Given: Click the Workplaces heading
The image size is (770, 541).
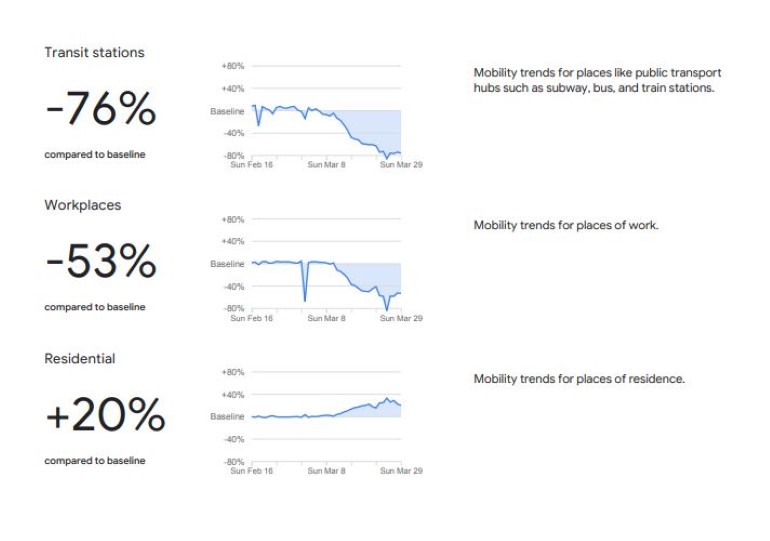Looking at the screenshot, I should coord(82,205).
